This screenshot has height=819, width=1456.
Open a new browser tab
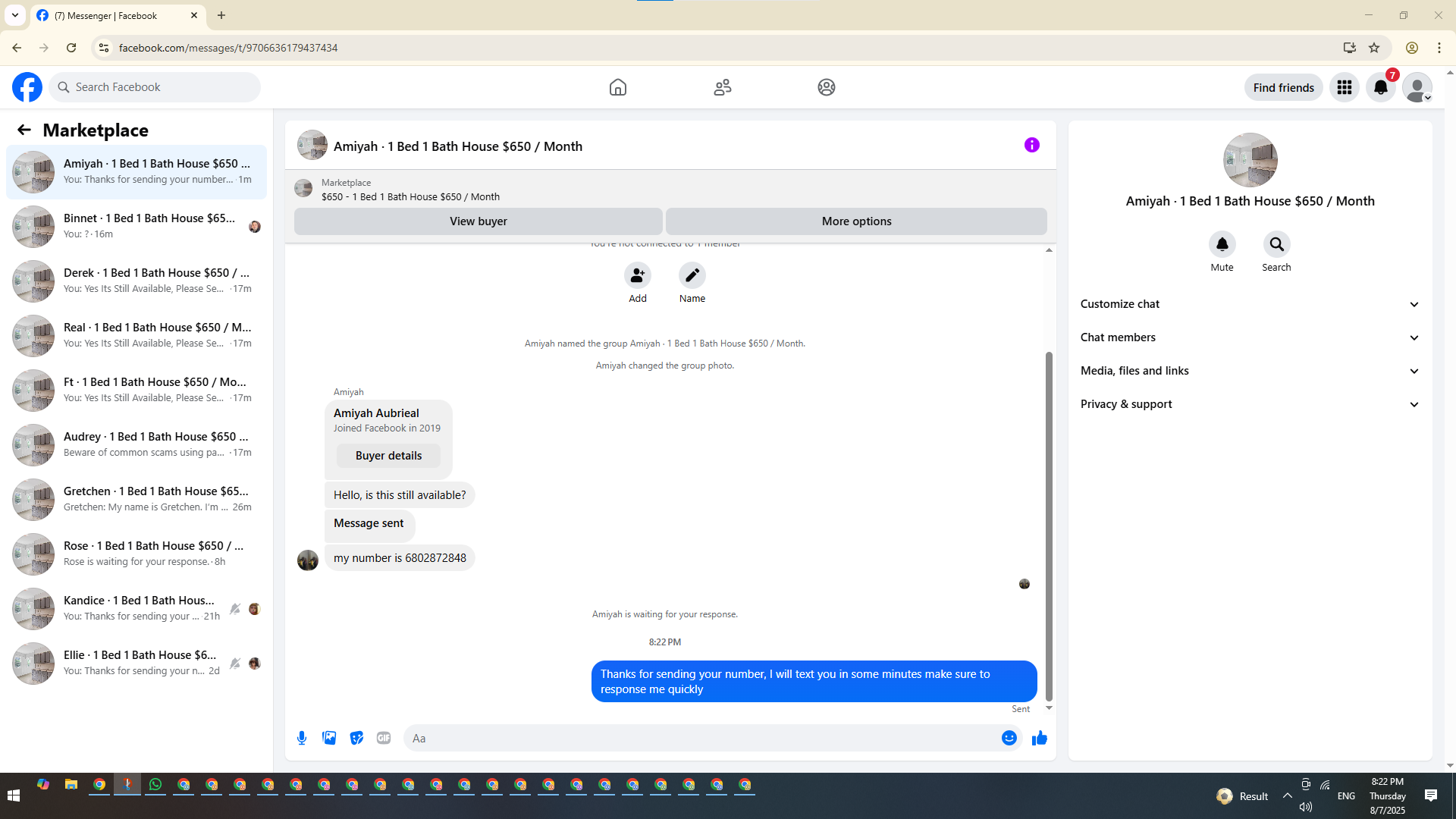(221, 15)
